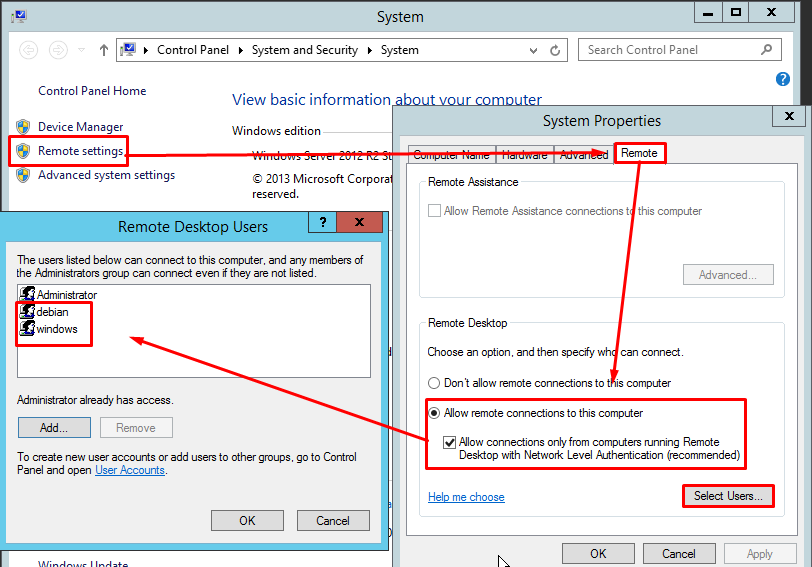Switch to the Computer Name tab
The image size is (812, 567).
pyautogui.click(x=451, y=155)
